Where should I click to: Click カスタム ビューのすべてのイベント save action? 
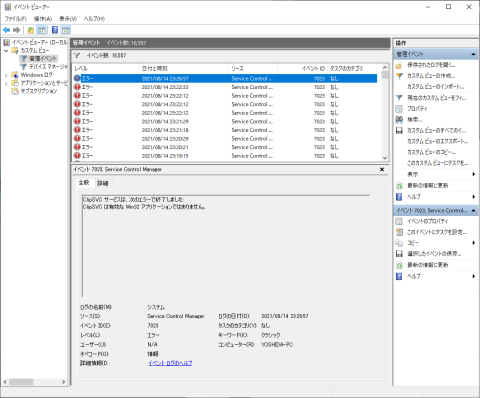pos(436,130)
